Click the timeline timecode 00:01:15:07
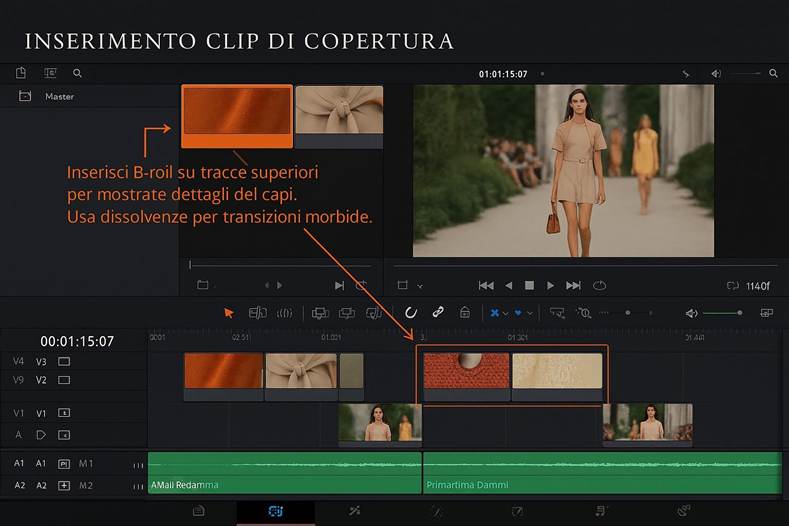 point(77,341)
